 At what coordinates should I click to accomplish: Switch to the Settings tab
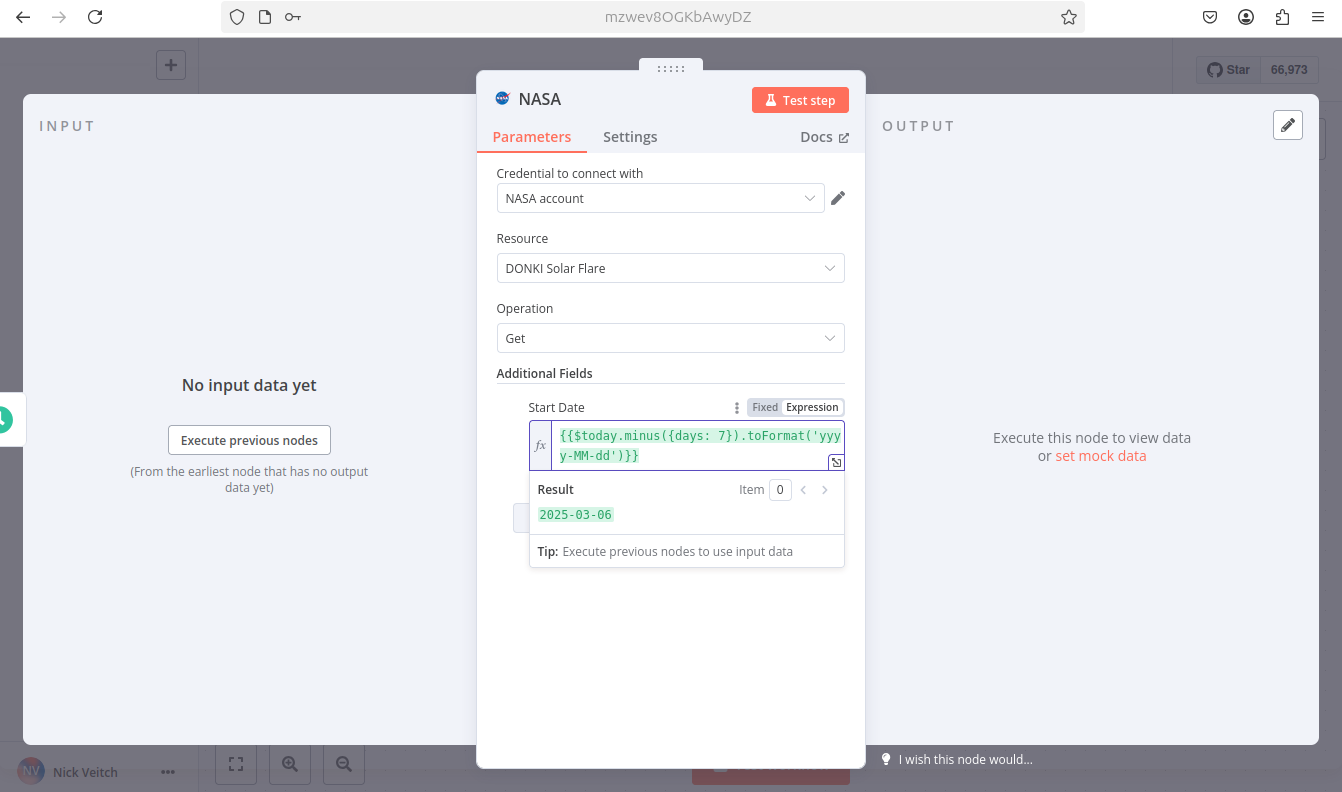(630, 137)
